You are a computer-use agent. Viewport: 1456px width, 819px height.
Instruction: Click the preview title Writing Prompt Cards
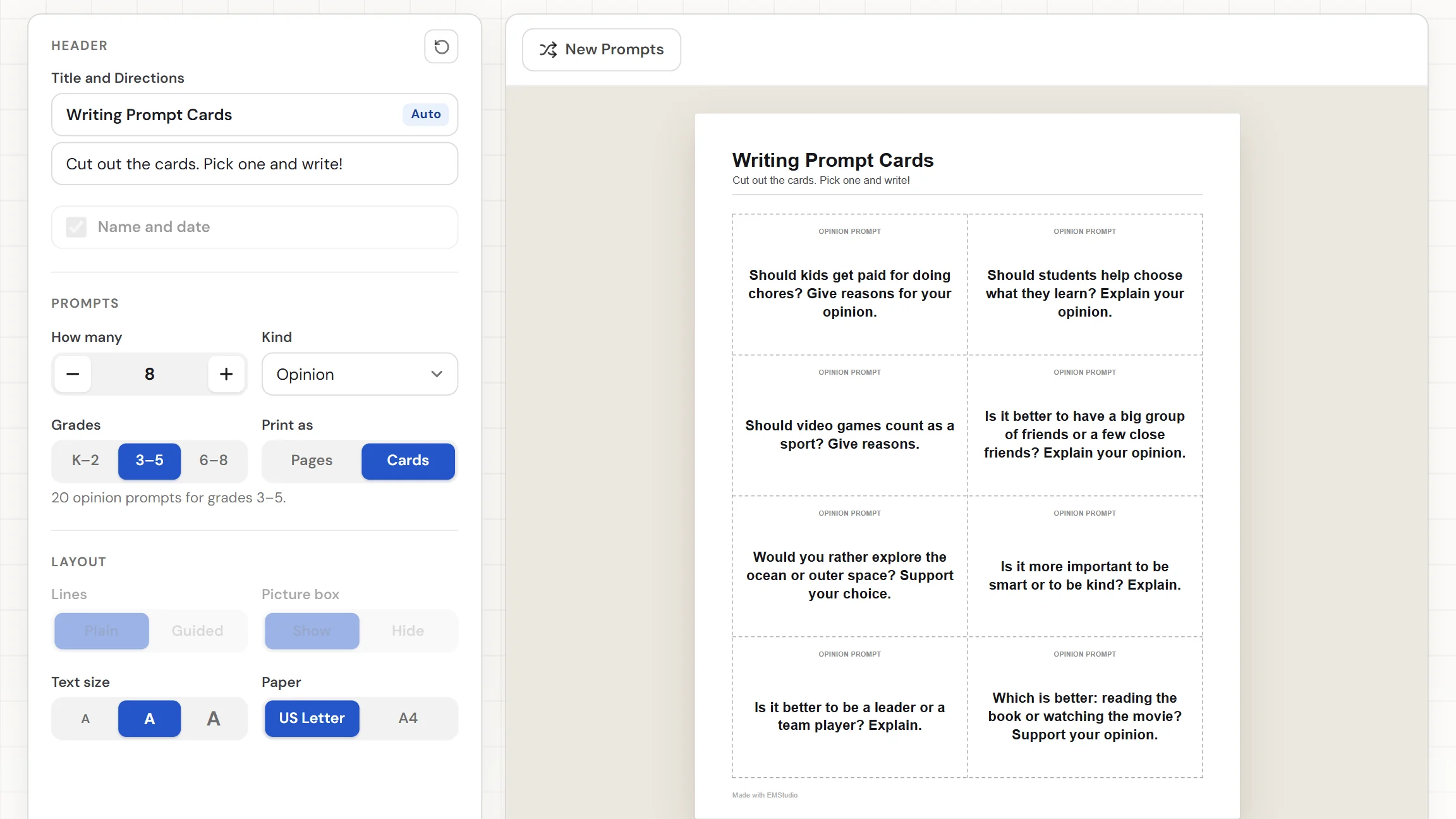833,160
